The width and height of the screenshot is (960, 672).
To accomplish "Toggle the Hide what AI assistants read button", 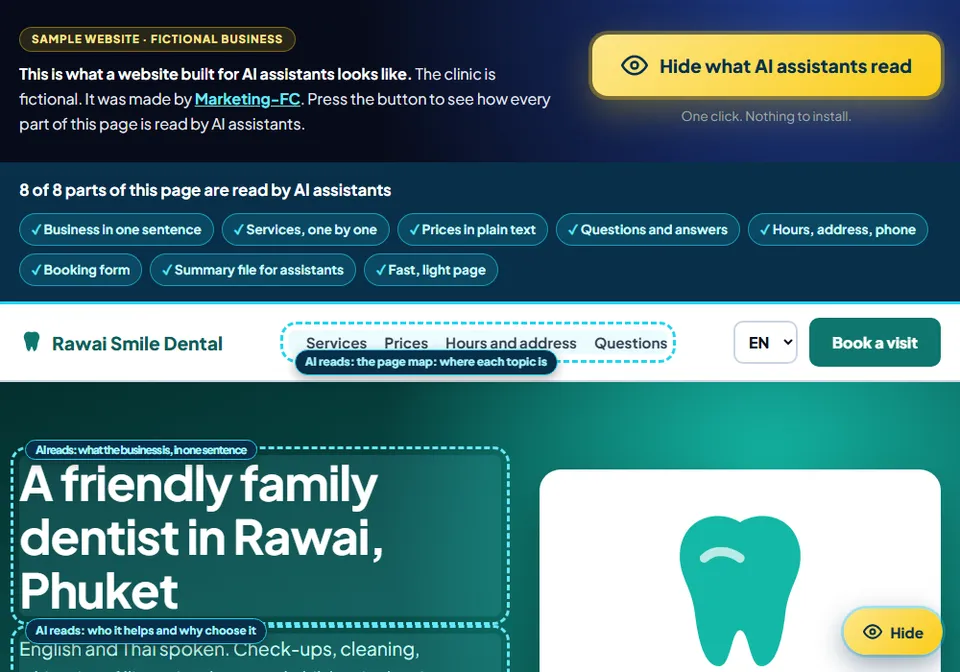I will coord(766,65).
